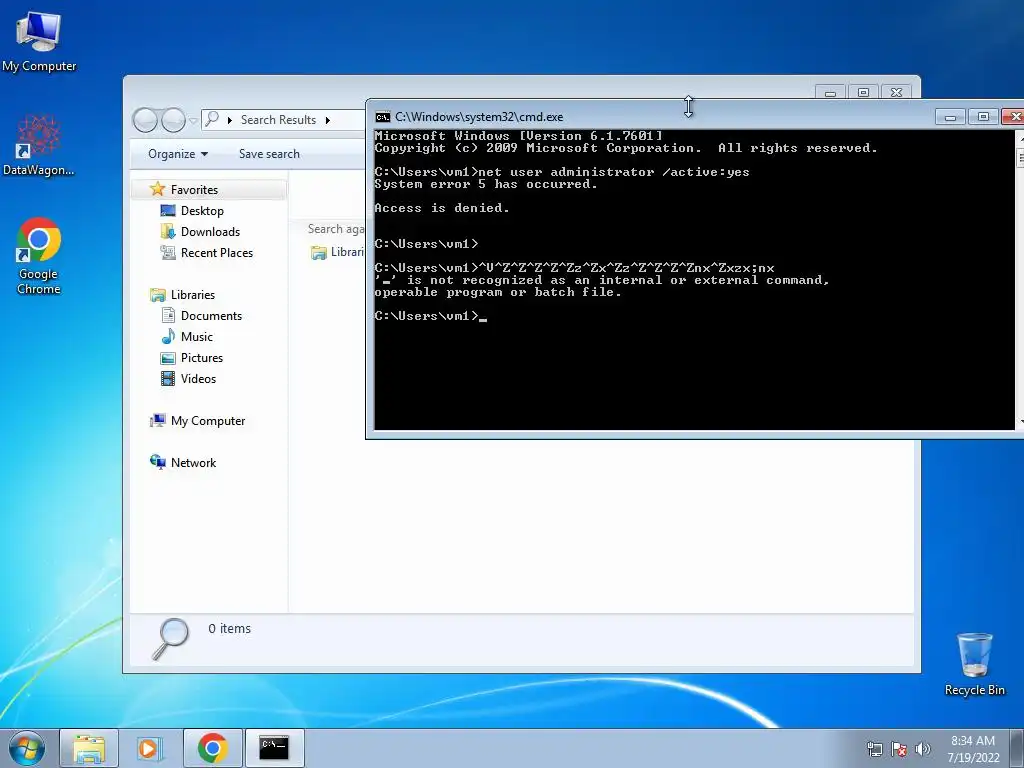
Task: Minimize the cmd.exe window
Action: coord(951,116)
